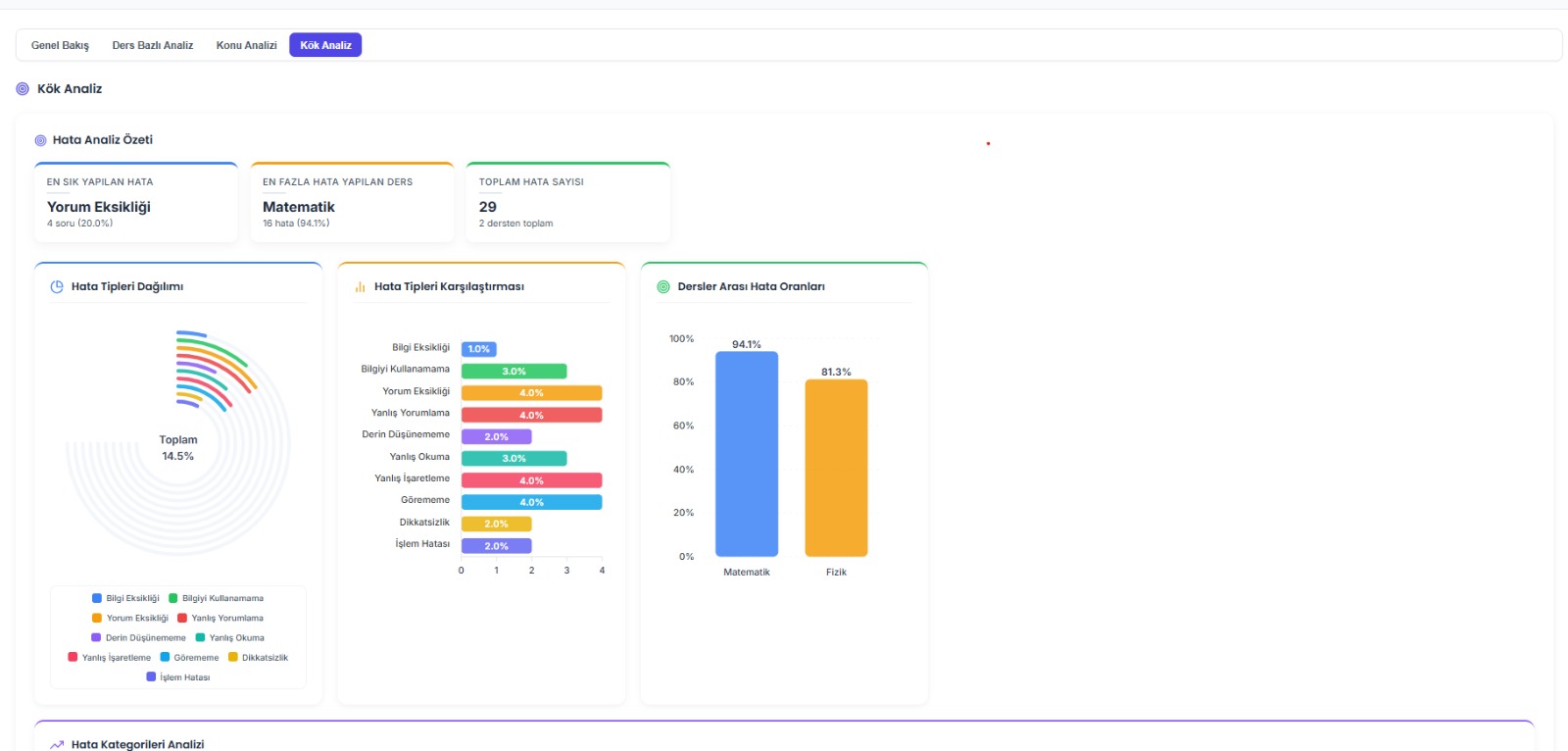Image resolution: width=1568 pixels, height=751 pixels.
Task: Click the trend icon next to Hata Kategorileri Analizi
Action: (57, 745)
